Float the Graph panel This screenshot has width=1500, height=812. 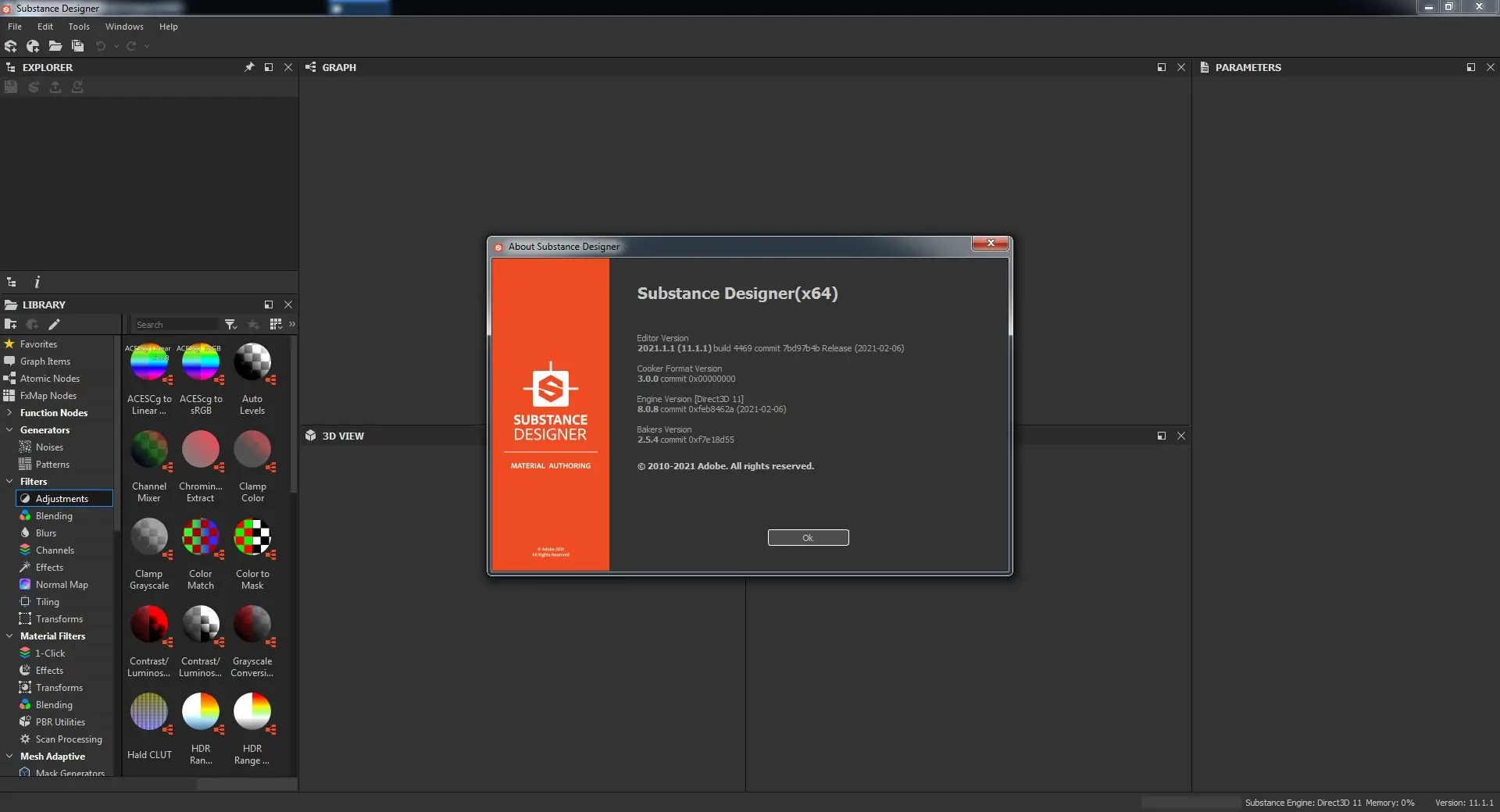(x=1162, y=67)
